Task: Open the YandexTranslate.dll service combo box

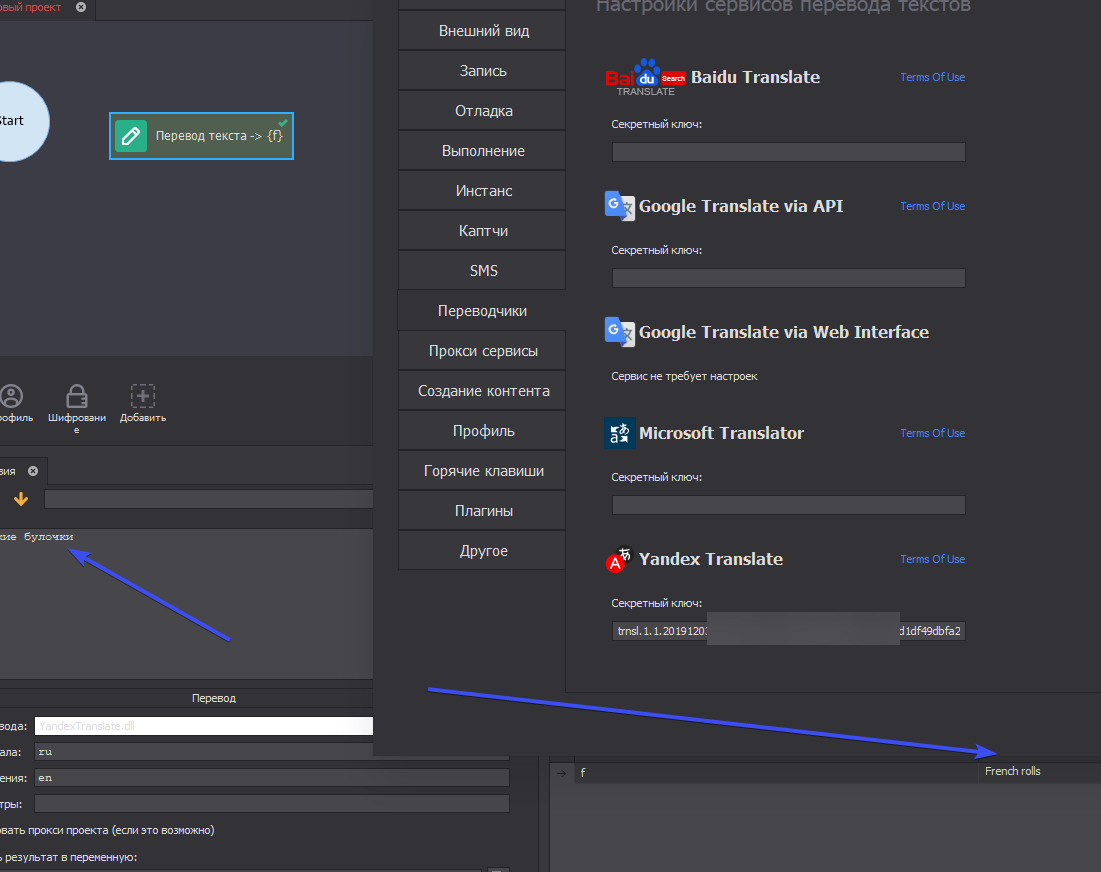Action: pos(204,726)
